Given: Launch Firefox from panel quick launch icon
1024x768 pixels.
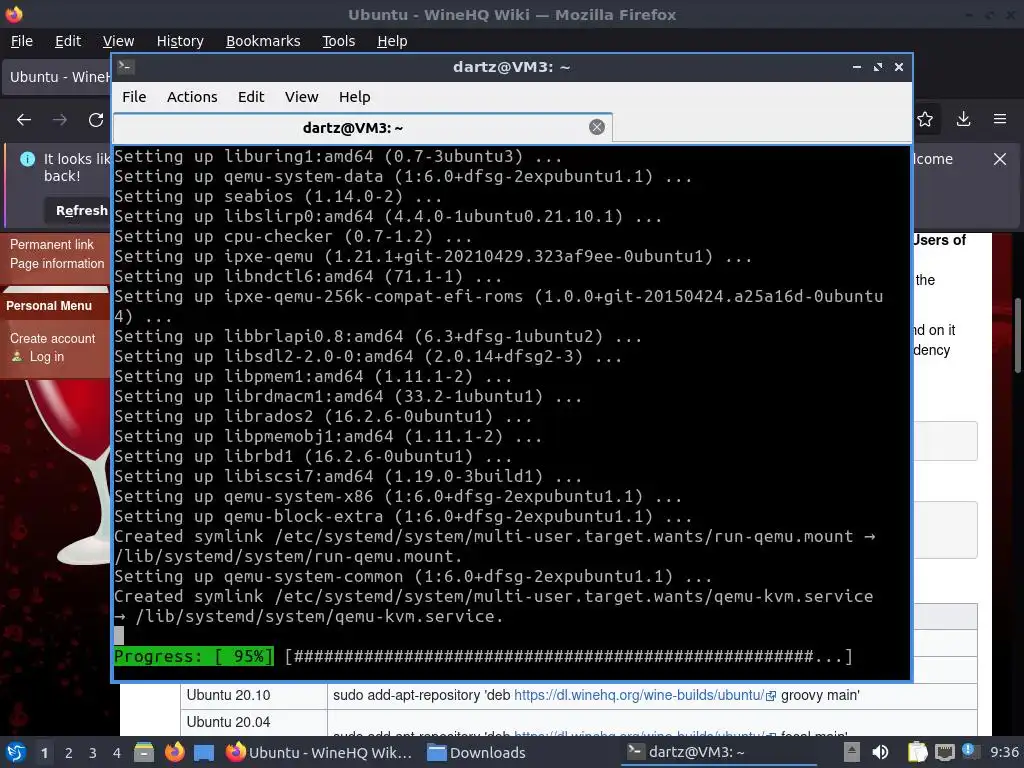Looking at the screenshot, I should (x=174, y=752).
